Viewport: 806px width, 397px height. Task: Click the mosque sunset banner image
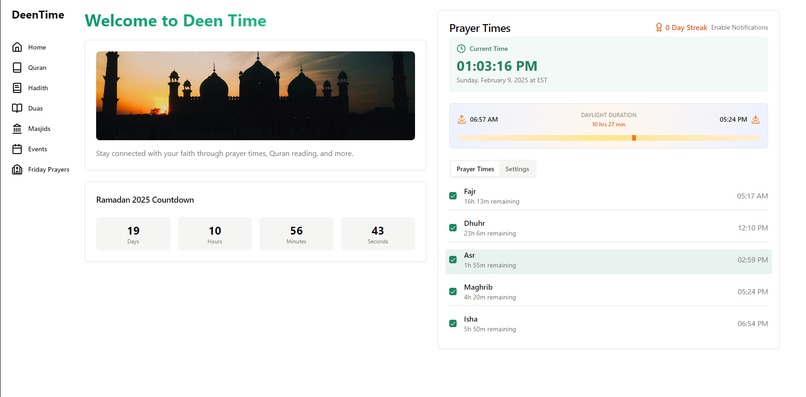click(255, 96)
